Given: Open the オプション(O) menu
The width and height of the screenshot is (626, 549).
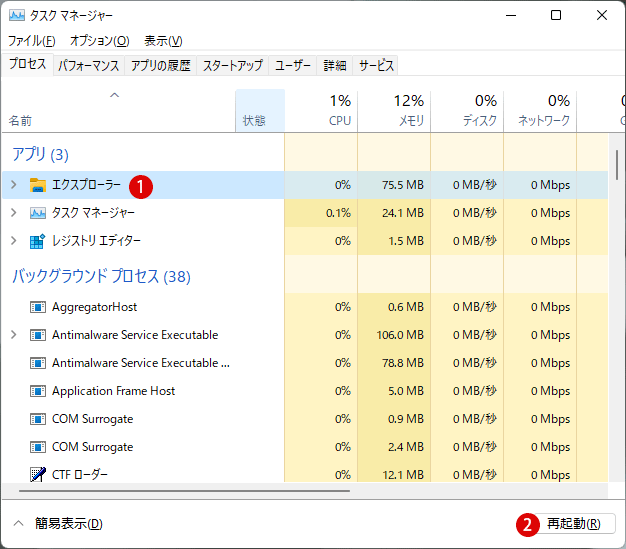Looking at the screenshot, I should tap(99, 41).
